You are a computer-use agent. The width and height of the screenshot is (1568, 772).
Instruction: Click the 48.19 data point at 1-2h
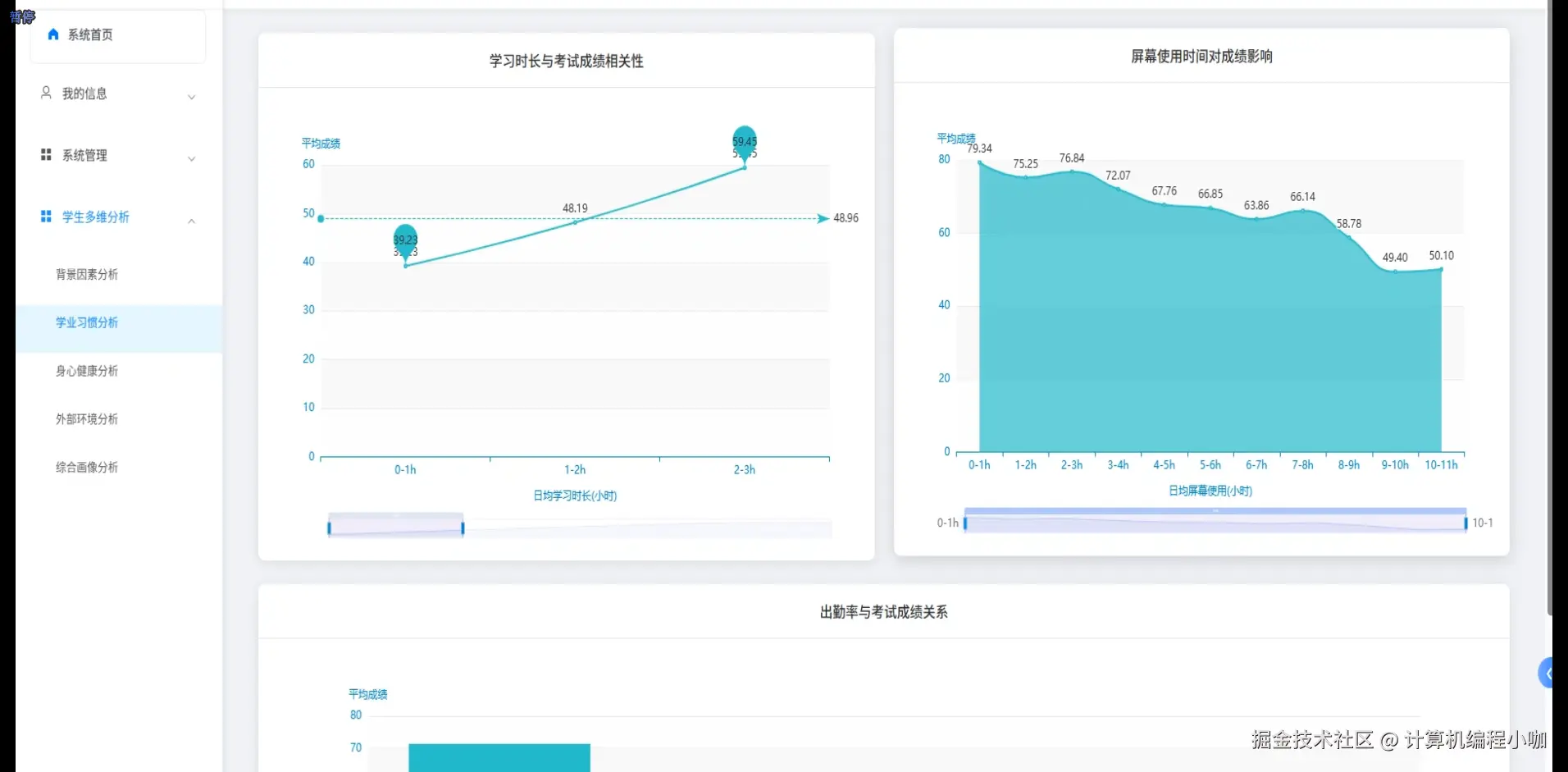click(575, 222)
